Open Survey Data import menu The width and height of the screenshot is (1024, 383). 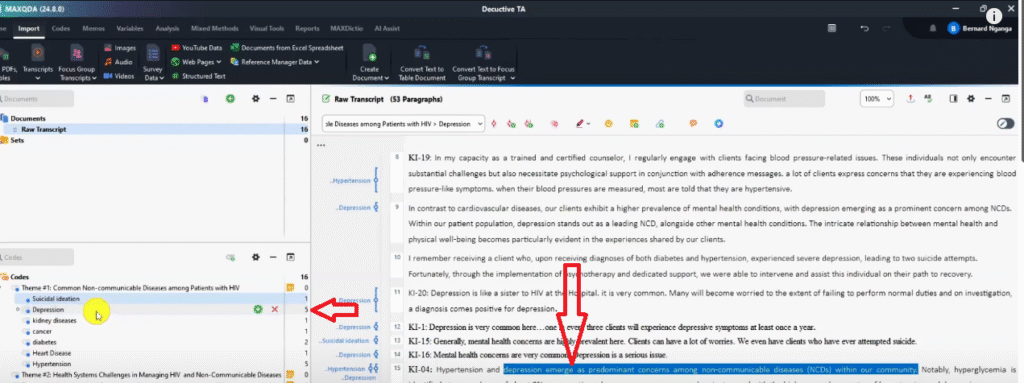point(153,63)
